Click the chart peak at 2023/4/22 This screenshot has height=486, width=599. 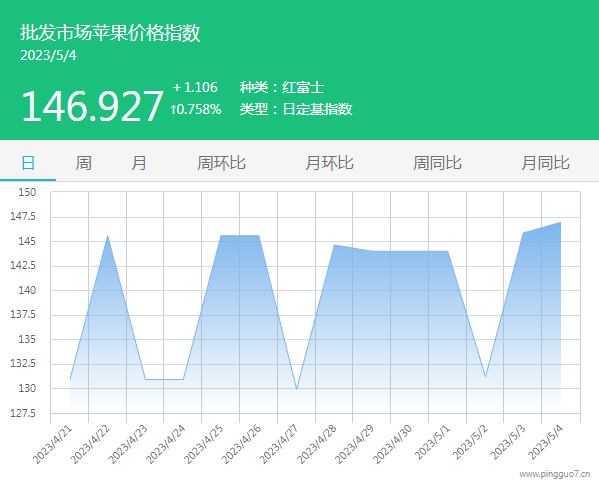(x=108, y=236)
